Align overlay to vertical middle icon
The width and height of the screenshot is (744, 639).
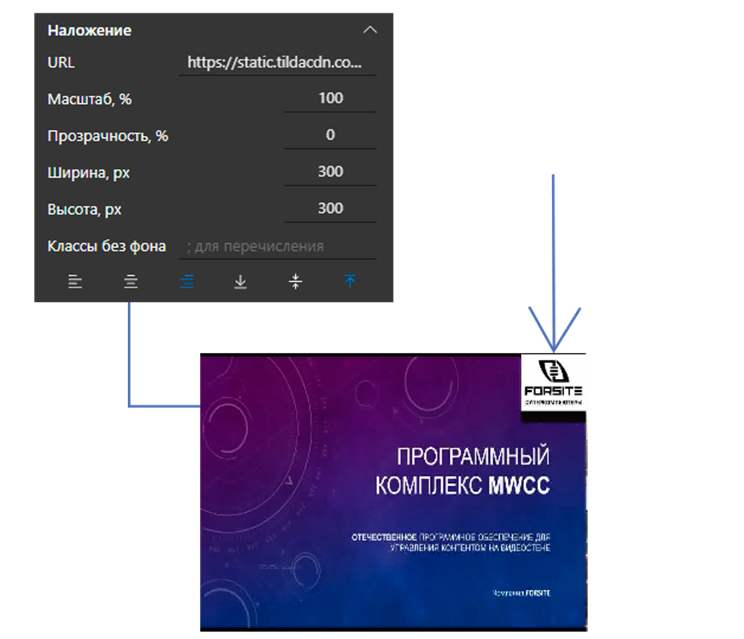click(x=295, y=281)
